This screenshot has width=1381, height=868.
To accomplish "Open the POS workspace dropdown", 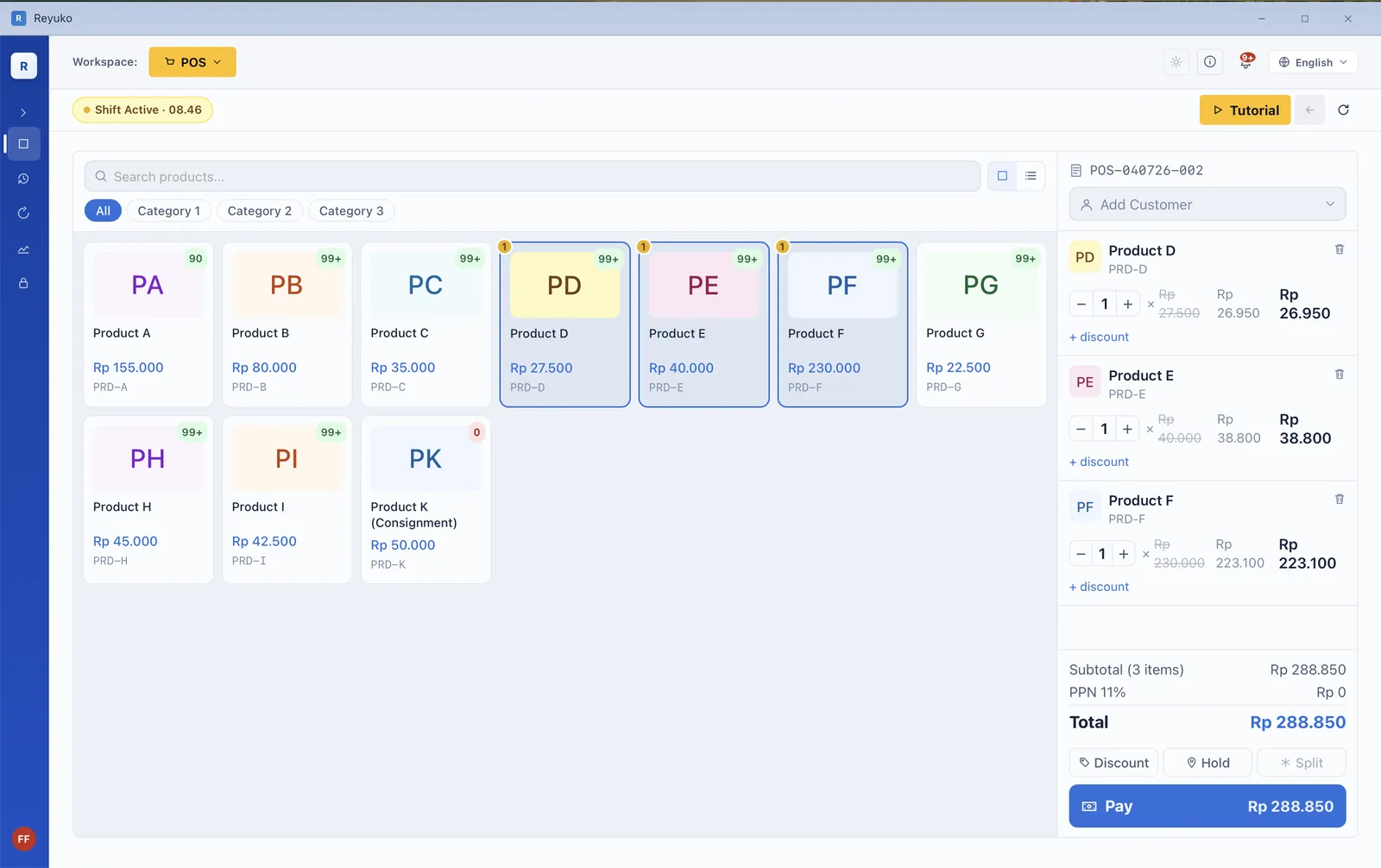I will pos(192,62).
